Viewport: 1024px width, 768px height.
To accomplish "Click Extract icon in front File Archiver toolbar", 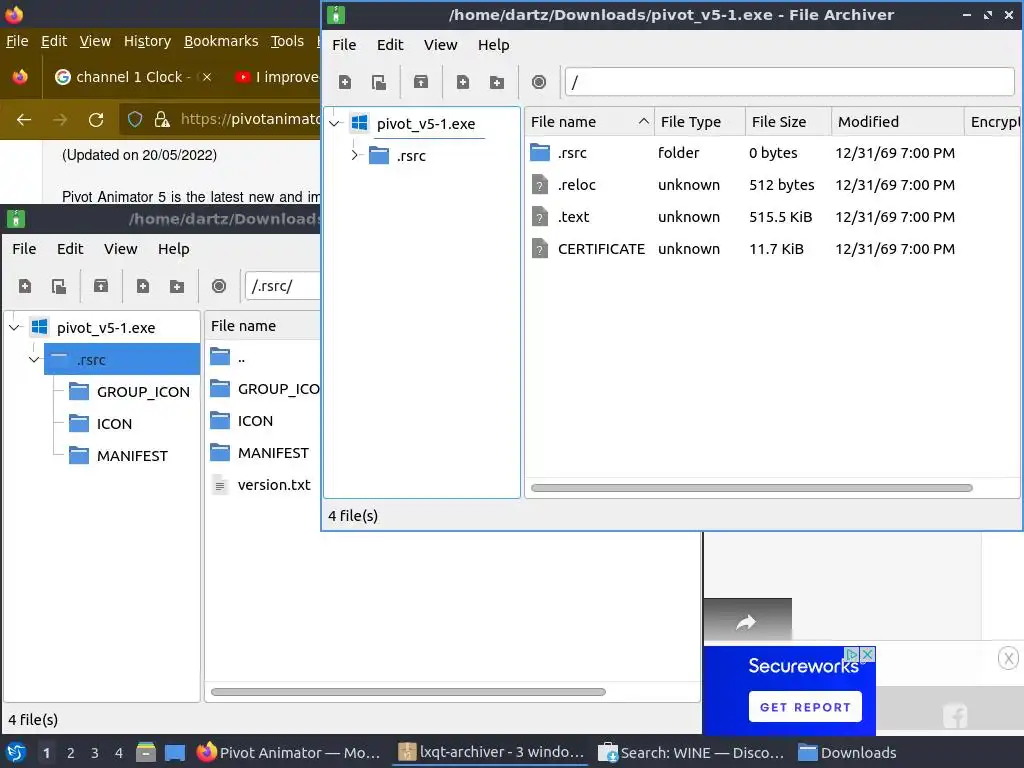I will coord(421,82).
